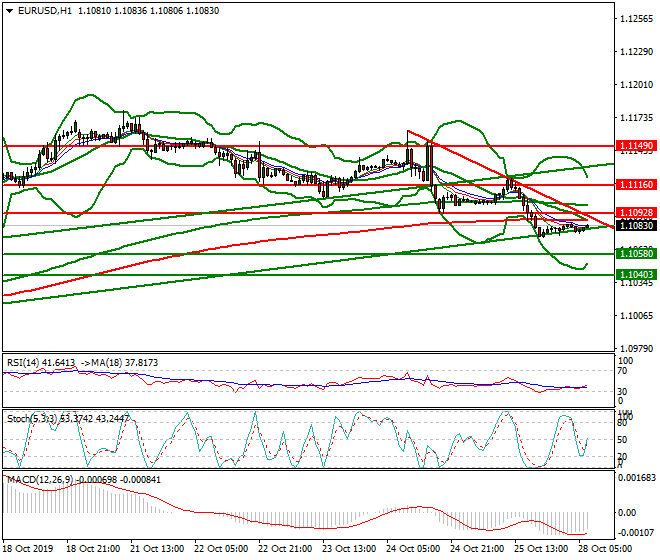Click the 1.10065 price scale value
The width and height of the screenshot is (660, 560).
click(637, 315)
